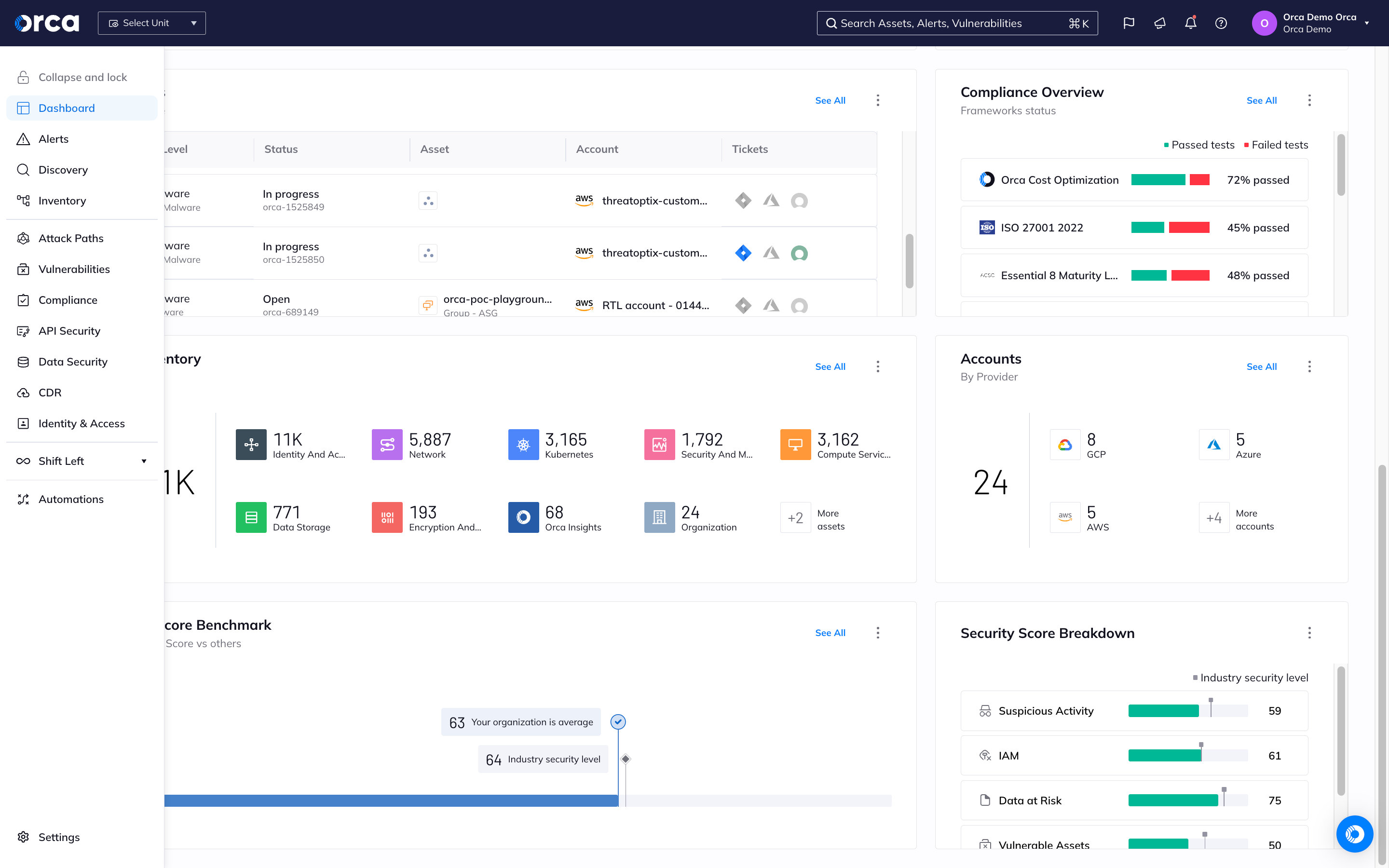Screen dimensions: 1389x868
Task: Click the Compliance Overview scrollbar
Action: [1341, 164]
